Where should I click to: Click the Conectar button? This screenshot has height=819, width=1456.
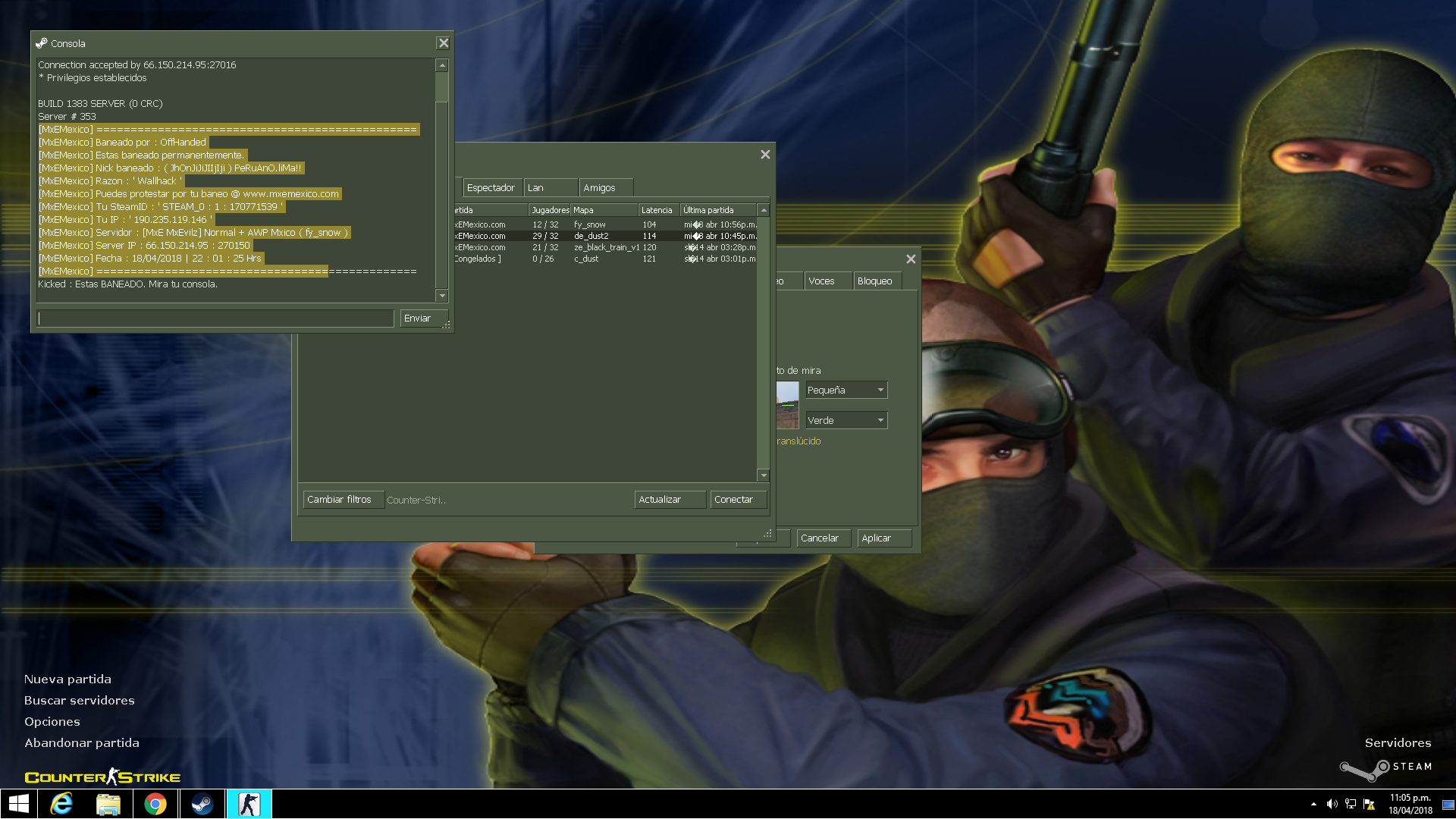(x=739, y=500)
